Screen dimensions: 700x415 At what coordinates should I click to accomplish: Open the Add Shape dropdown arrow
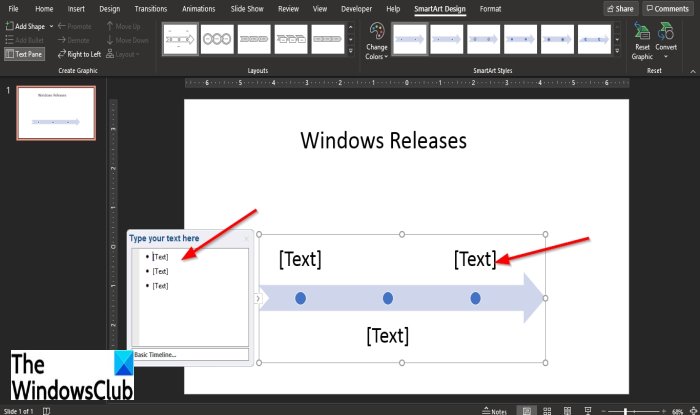[51, 26]
